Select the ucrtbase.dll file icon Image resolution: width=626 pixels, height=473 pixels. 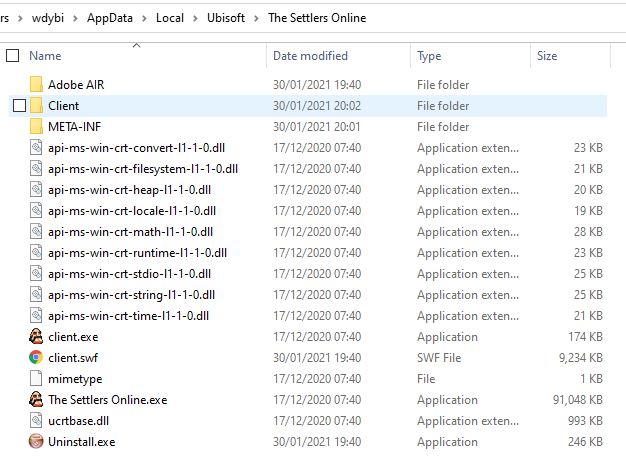(36, 421)
